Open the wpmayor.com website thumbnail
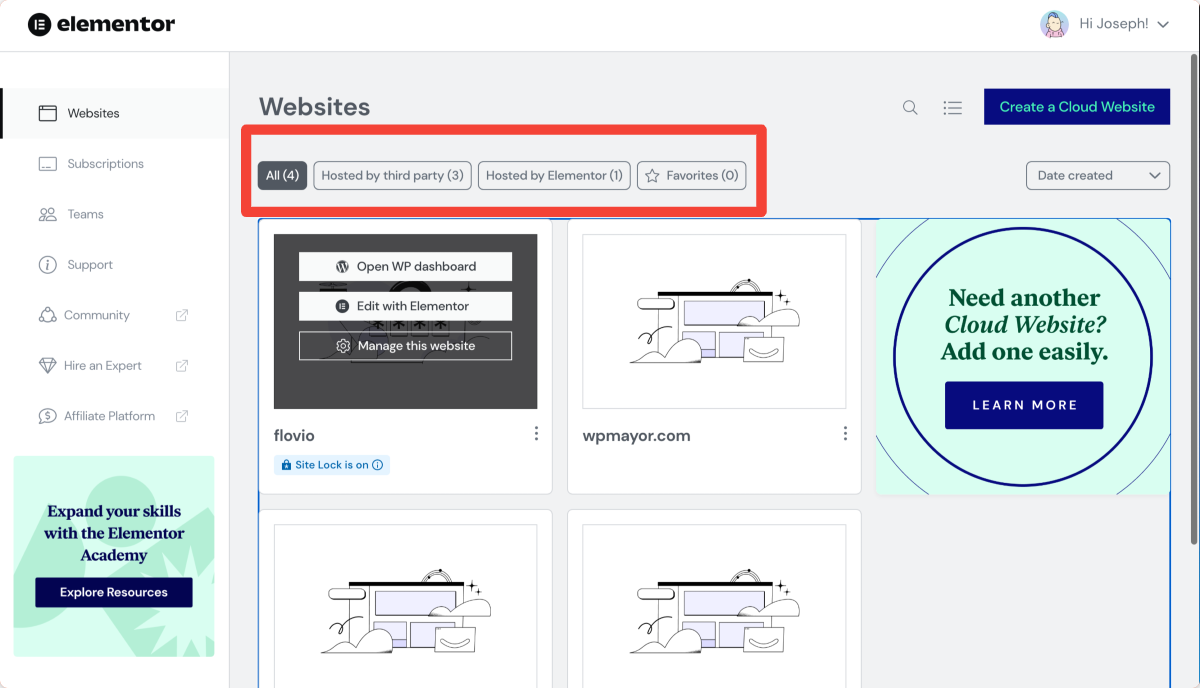 tap(714, 321)
